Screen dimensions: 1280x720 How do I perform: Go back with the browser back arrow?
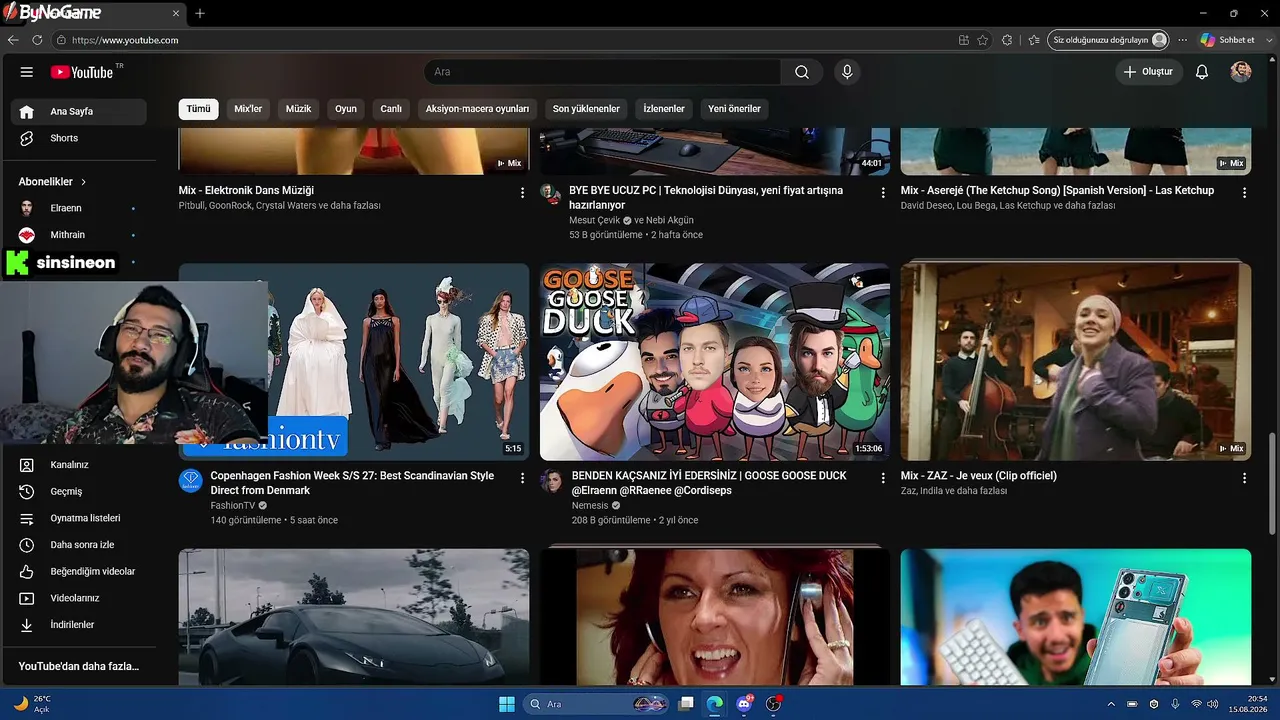[x=13, y=40]
